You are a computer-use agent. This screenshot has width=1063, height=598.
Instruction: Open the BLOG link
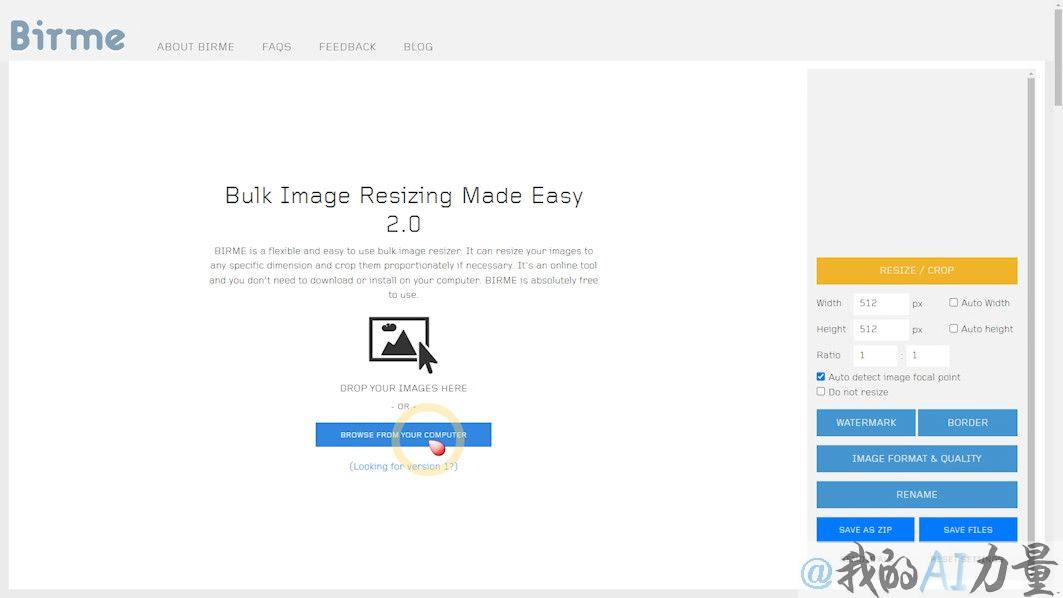[418, 47]
